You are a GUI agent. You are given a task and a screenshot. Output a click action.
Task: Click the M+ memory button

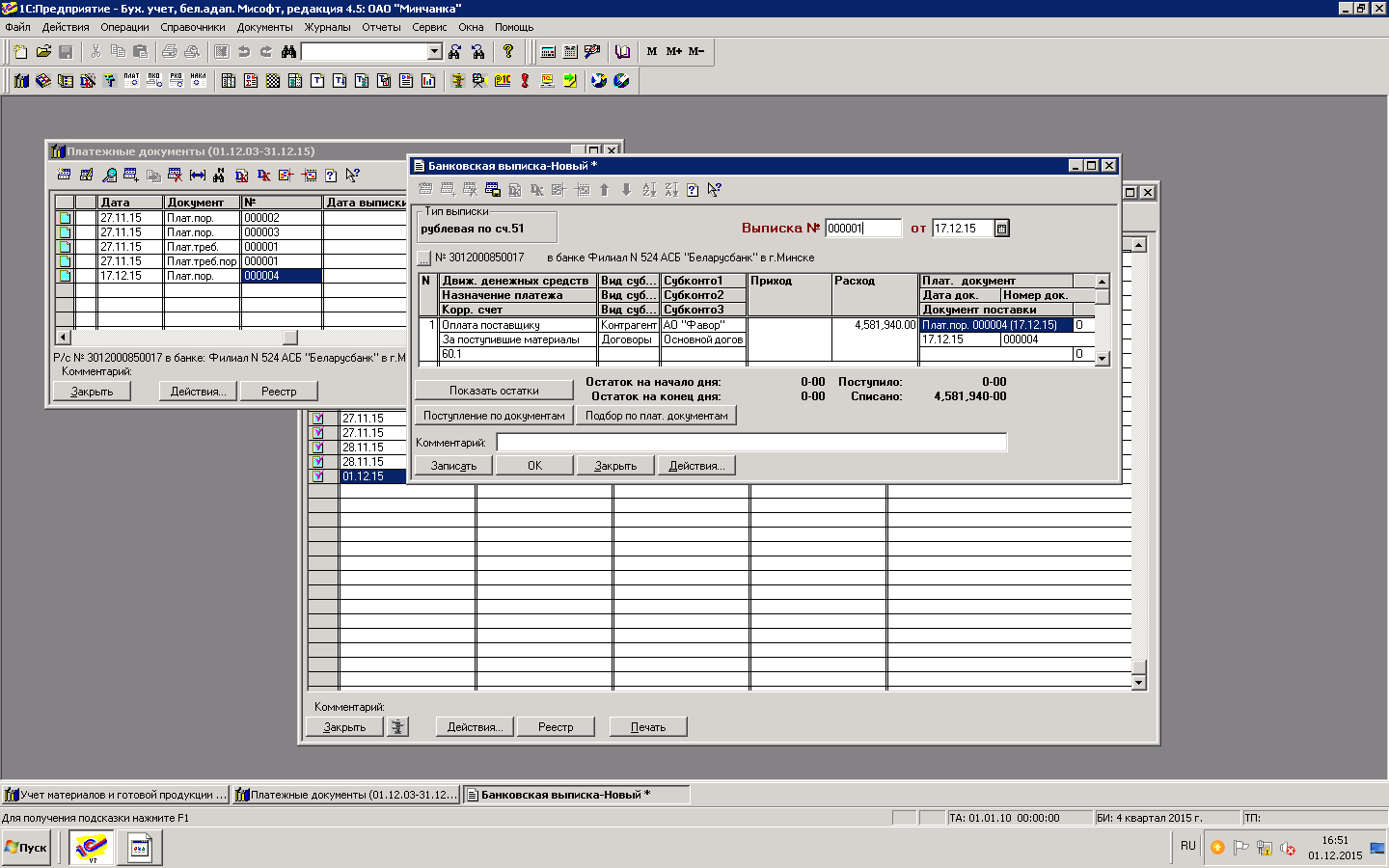673,51
